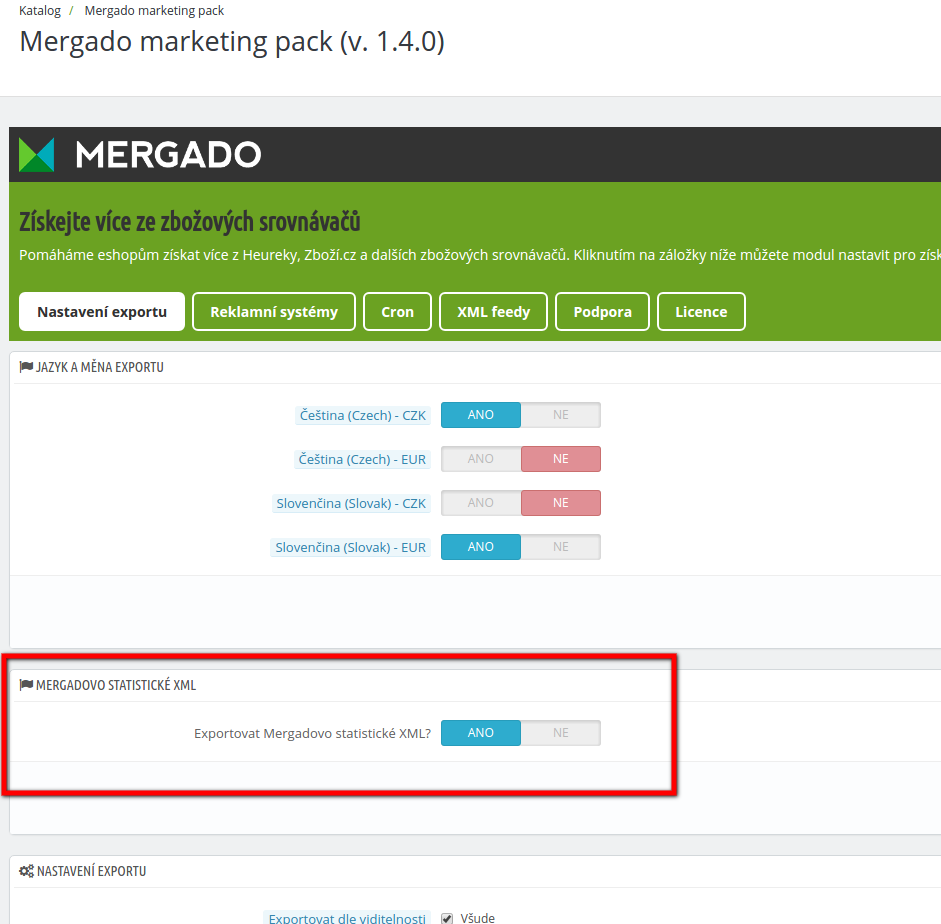Viewport: 941px width, 924px height.
Task: Click Mergado marketing pack breadcrumb
Action: [x=154, y=11]
